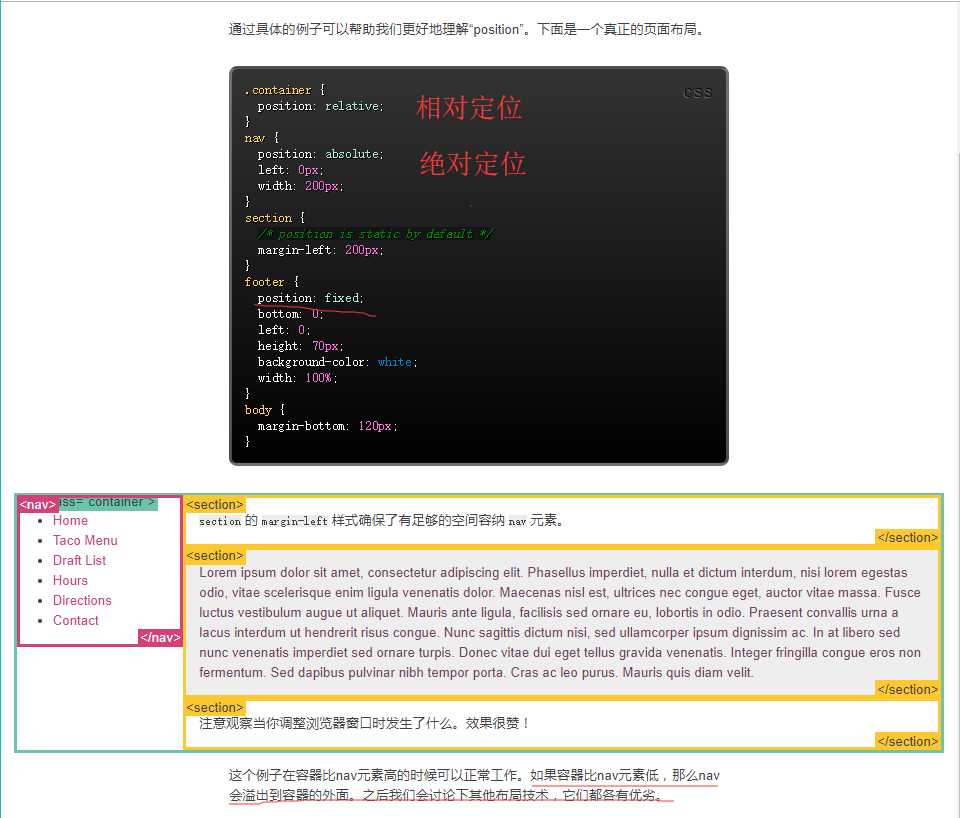The height and width of the screenshot is (818, 960).
Task: Click the intro sentence mentioning "position"
Action: point(466,29)
